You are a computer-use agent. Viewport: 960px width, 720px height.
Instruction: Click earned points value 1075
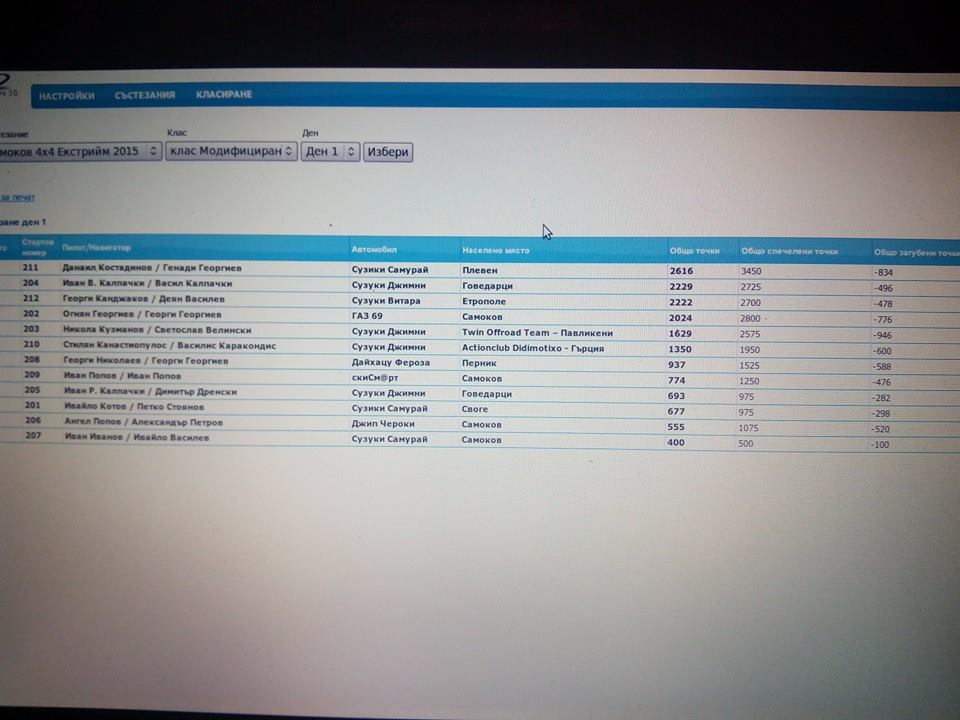[748, 428]
